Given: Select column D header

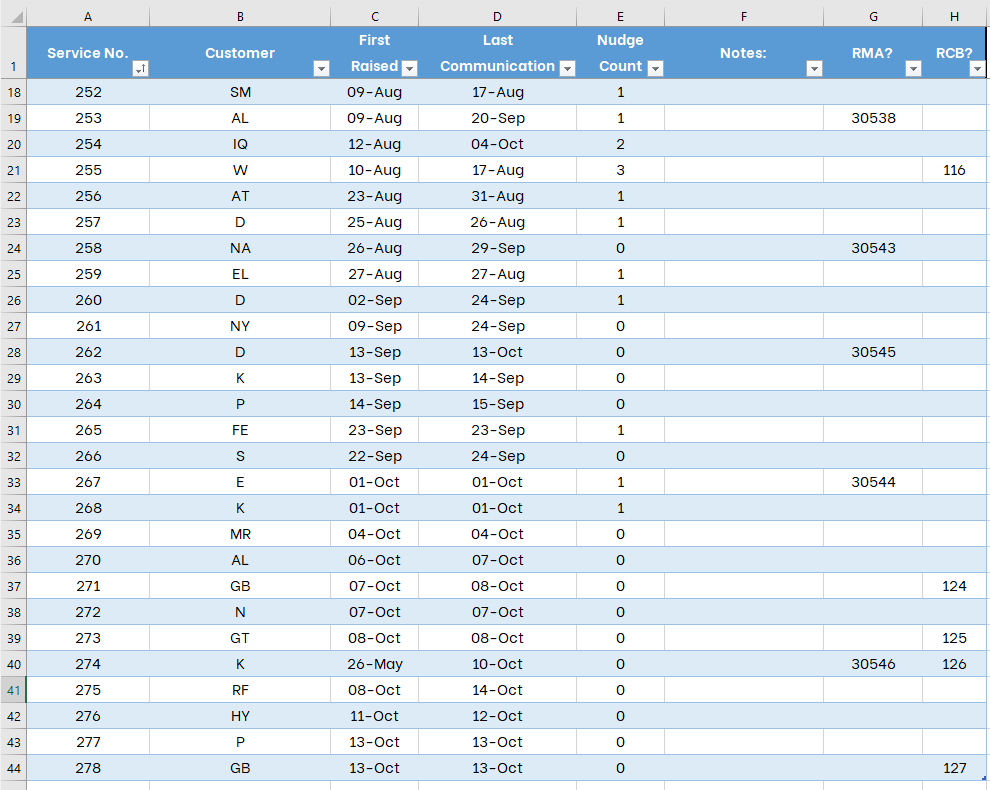Looking at the screenshot, I should tap(498, 17).
